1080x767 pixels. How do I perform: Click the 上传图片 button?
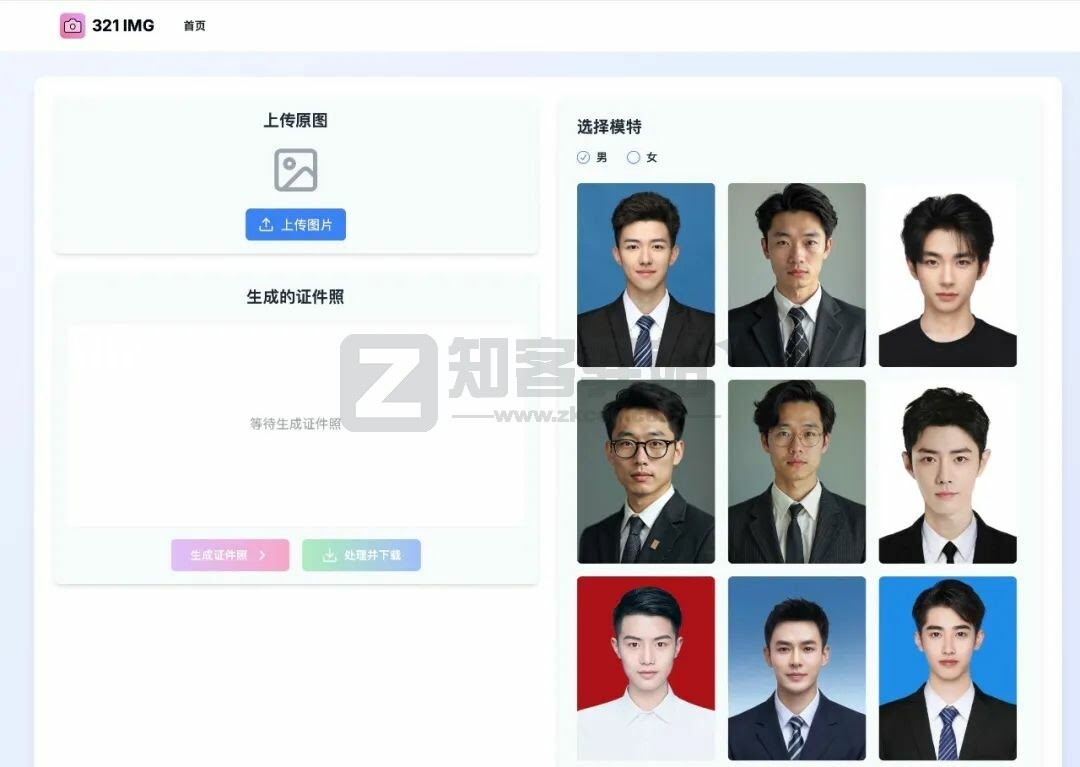(x=295, y=224)
